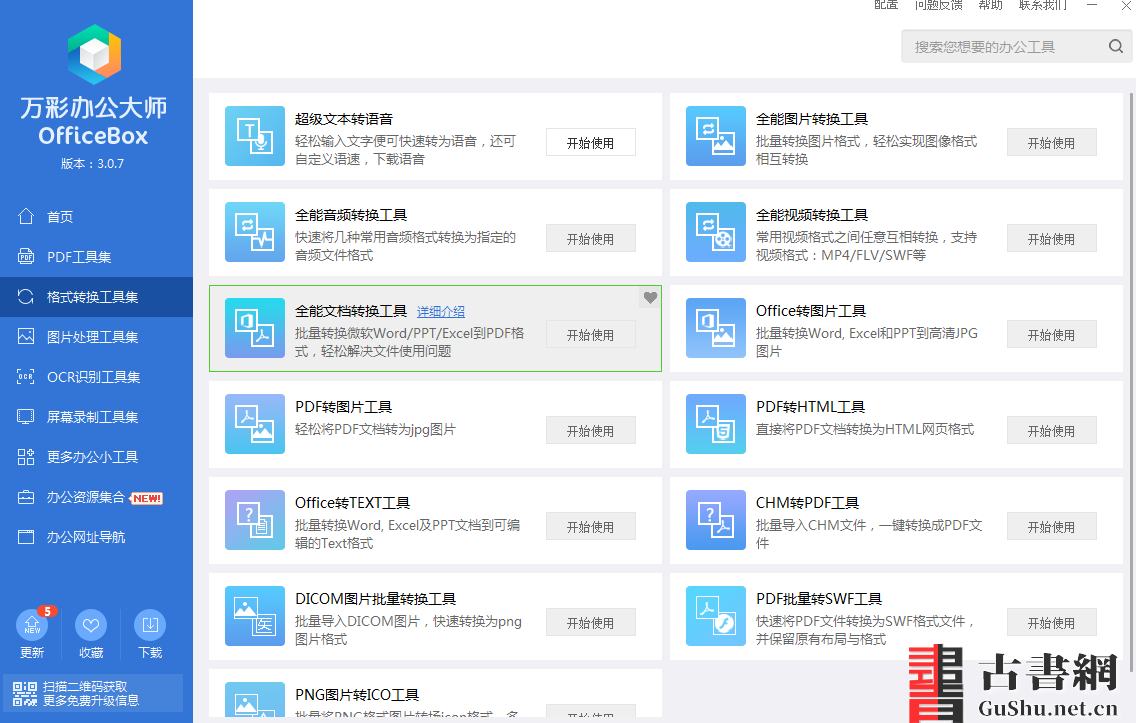Open 详细介绍 link for 全能文档转换工具
Image resolution: width=1136 pixels, height=723 pixels.
point(440,312)
